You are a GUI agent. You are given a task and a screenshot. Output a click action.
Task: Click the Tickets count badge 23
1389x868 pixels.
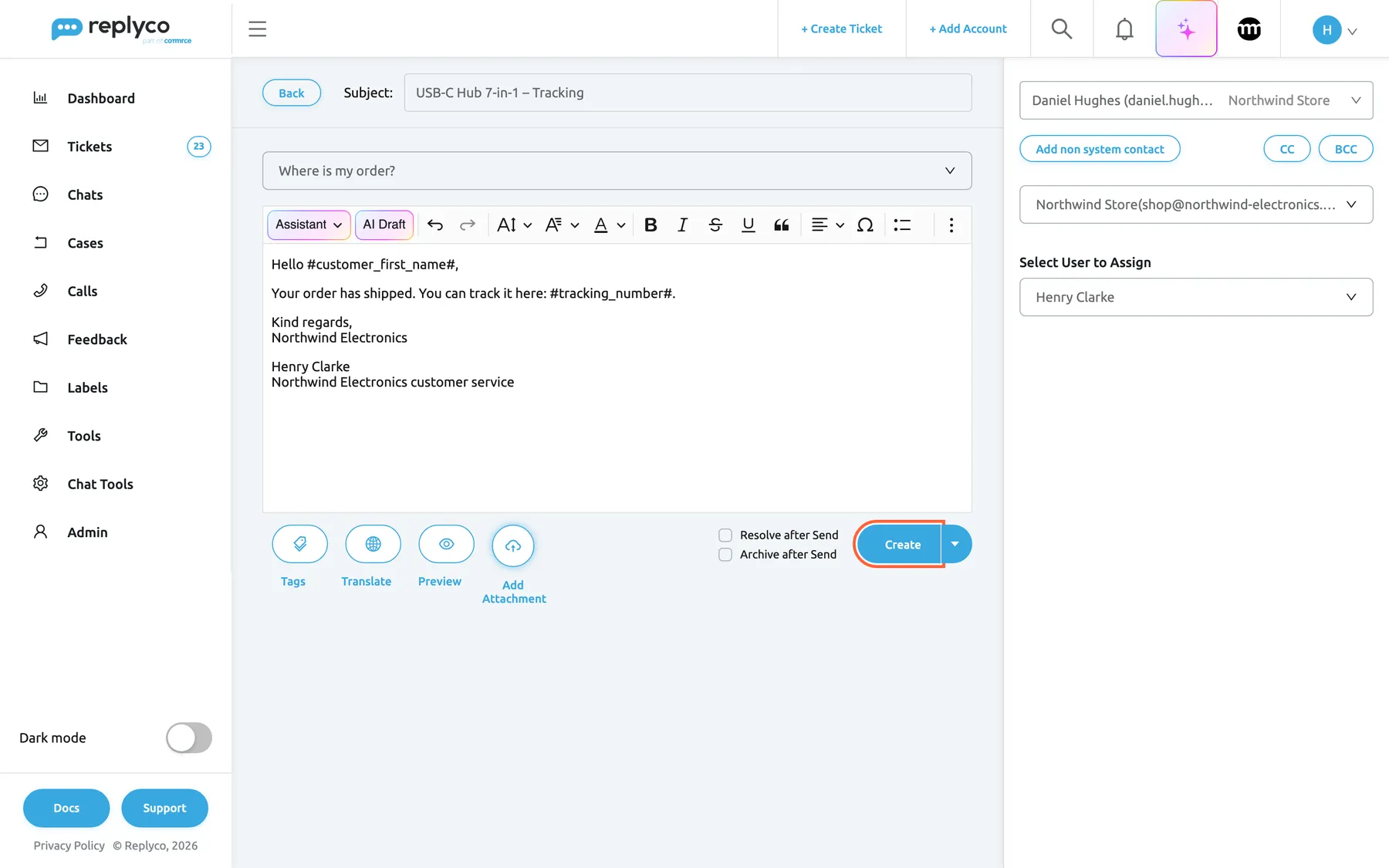coord(199,147)
